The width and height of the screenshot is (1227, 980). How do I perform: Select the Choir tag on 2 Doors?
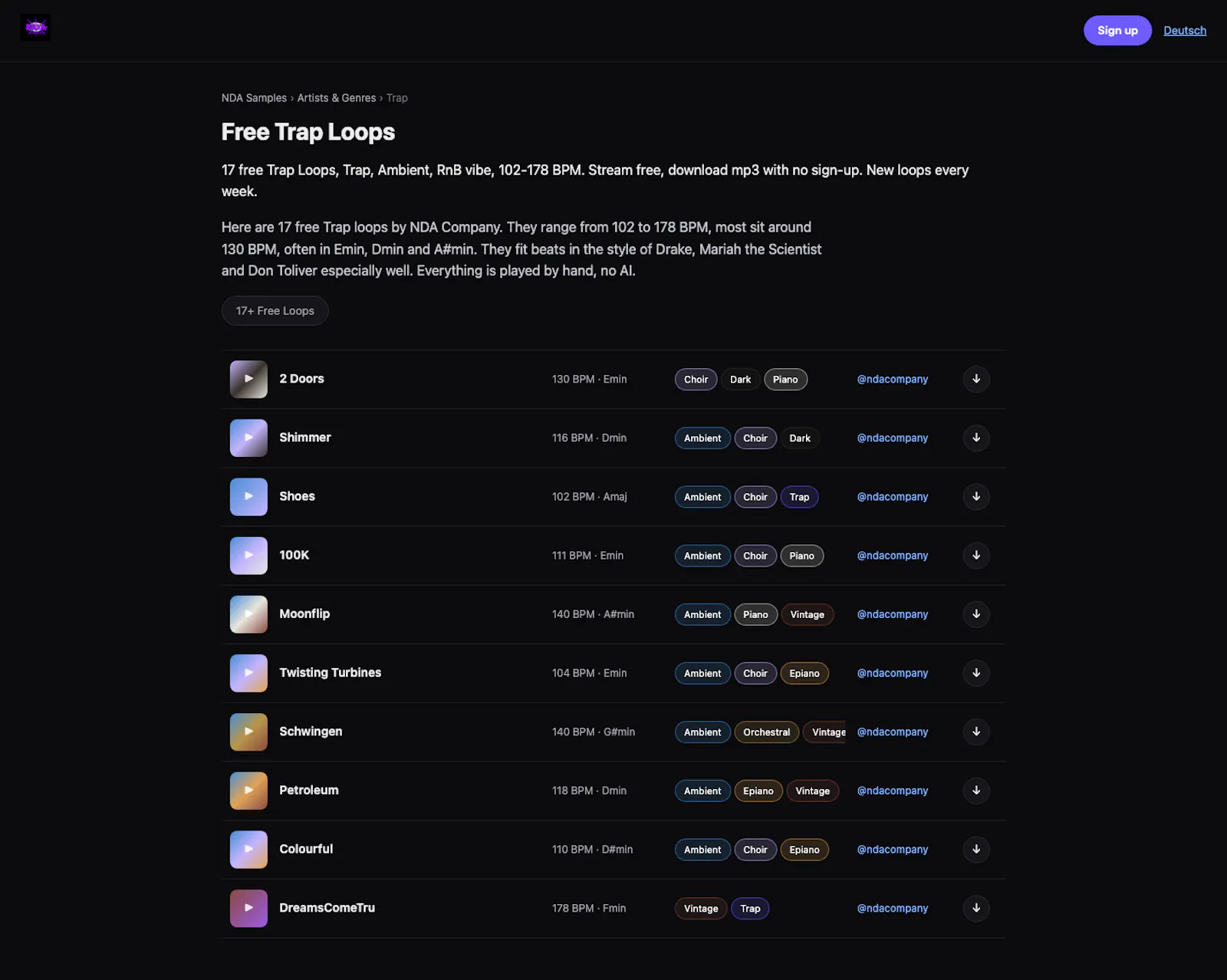pos(696,380)
